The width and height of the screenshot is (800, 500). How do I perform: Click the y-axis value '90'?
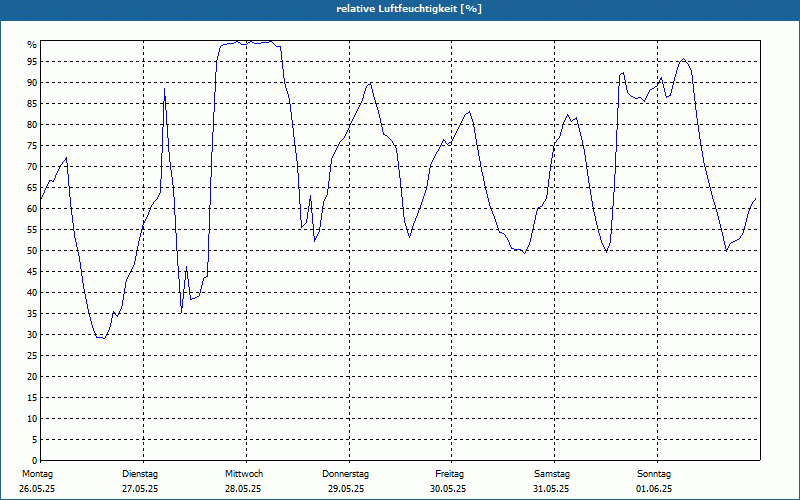pyautogui.click(x=32, y=83)
